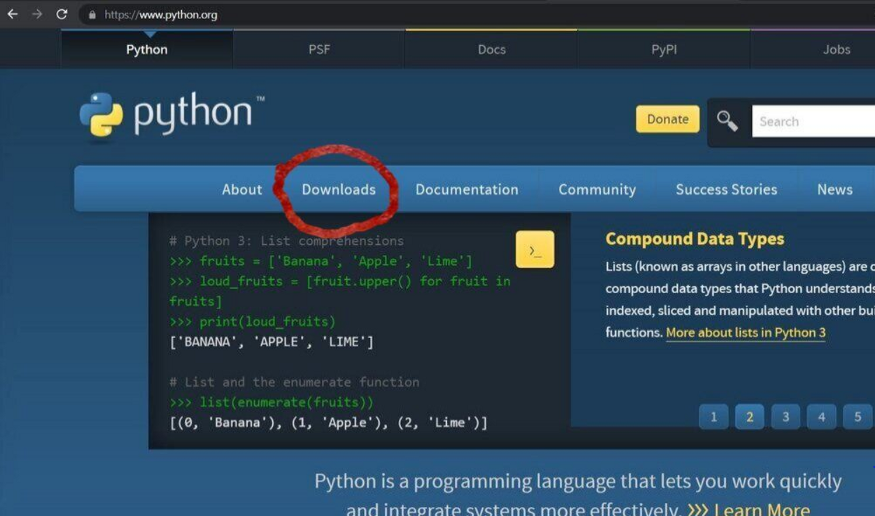Click into the Search input field

click(x=813, y=121)
